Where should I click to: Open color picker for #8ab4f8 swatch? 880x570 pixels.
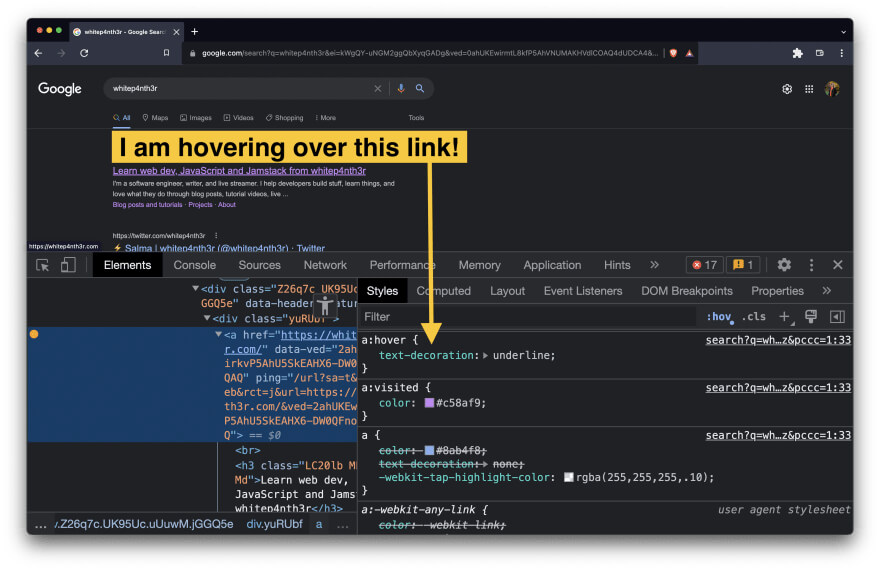point(429,451)
